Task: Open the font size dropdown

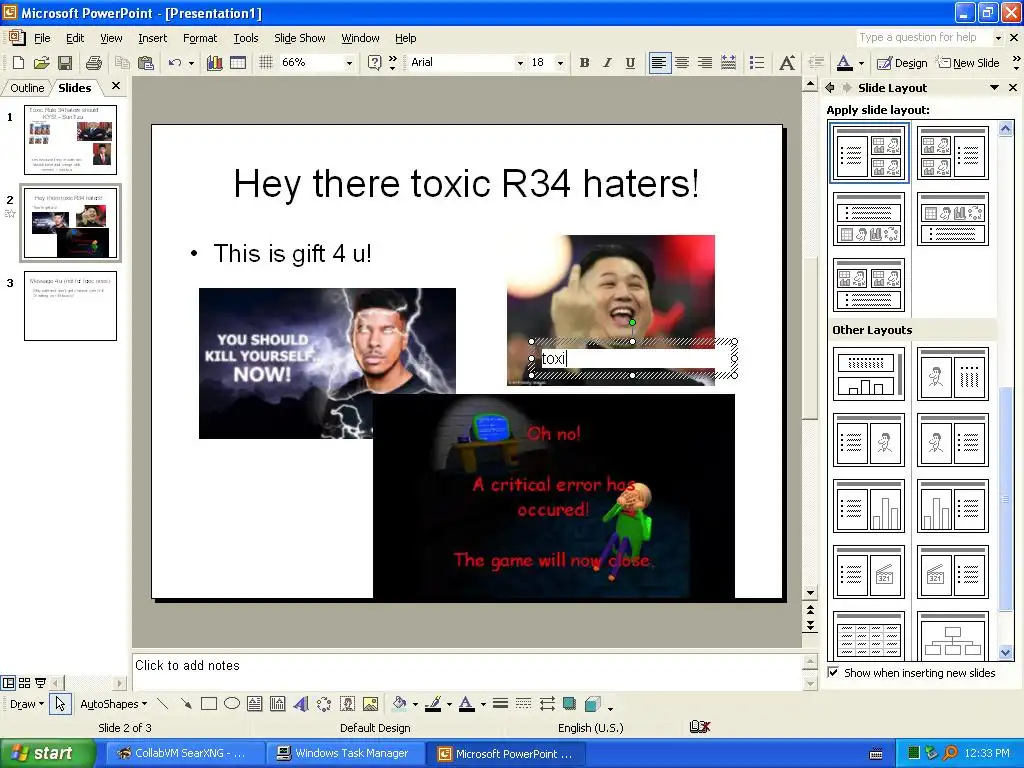Action: (560, 63)
